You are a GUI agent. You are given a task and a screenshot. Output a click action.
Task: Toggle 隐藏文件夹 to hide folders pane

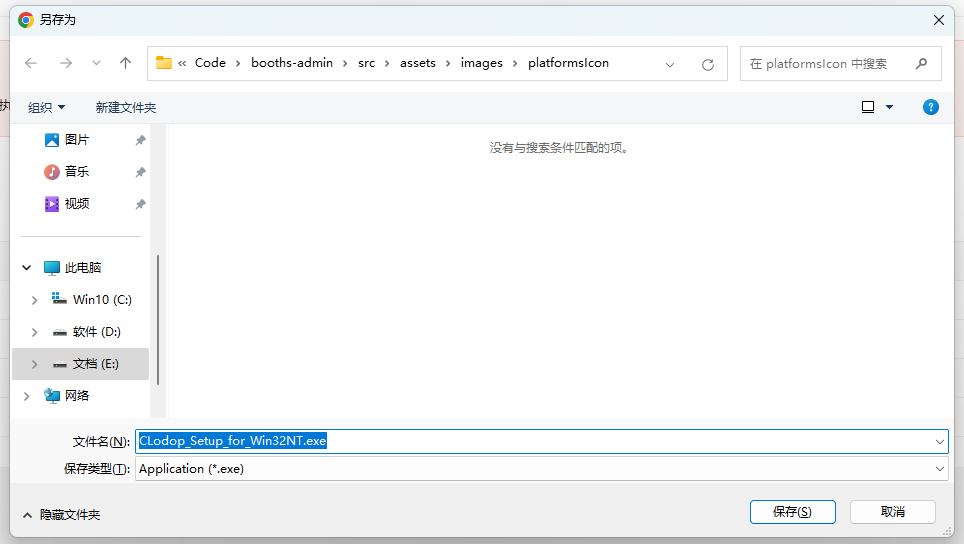61,515
